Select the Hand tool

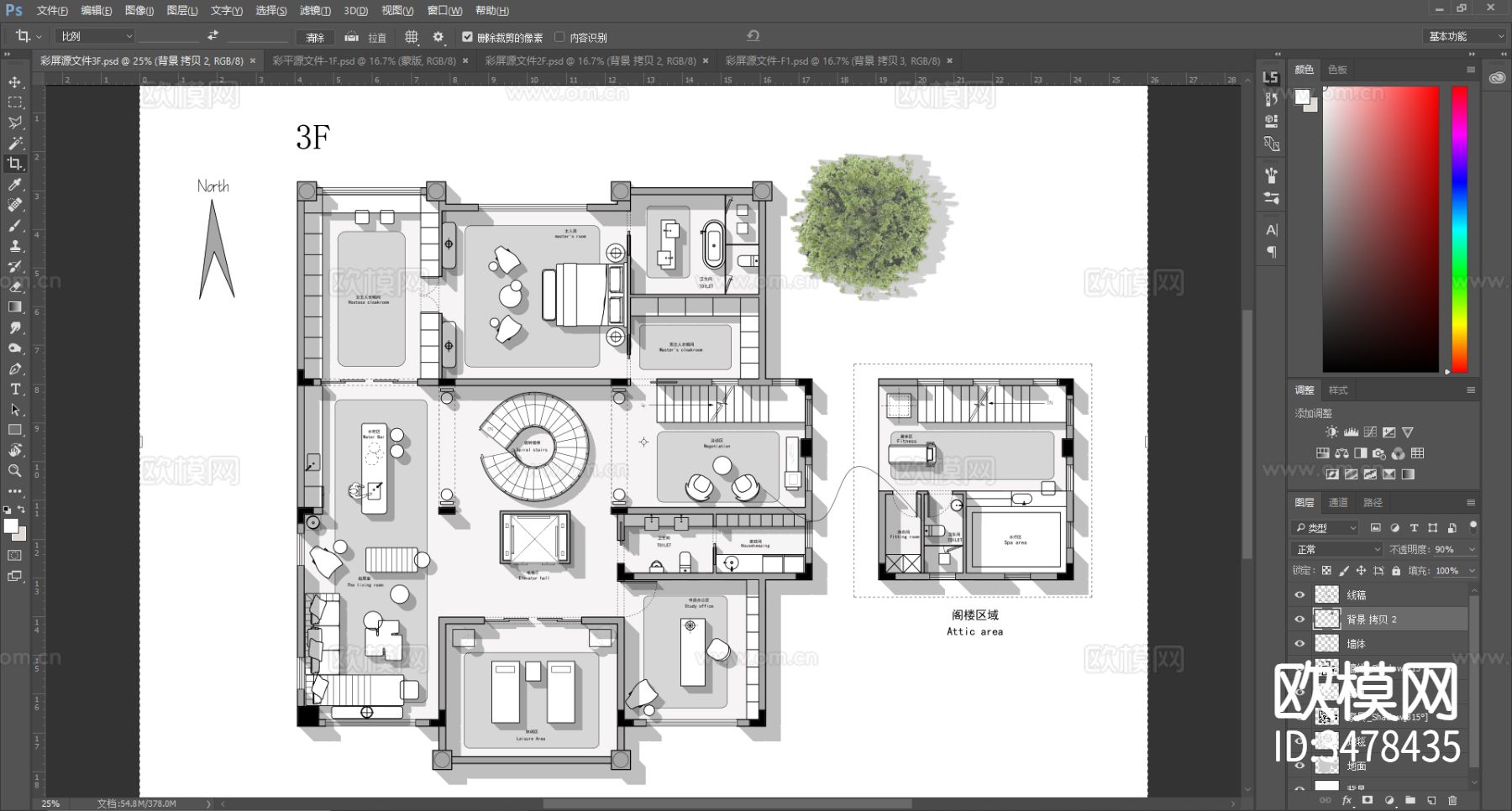point(15,450)
